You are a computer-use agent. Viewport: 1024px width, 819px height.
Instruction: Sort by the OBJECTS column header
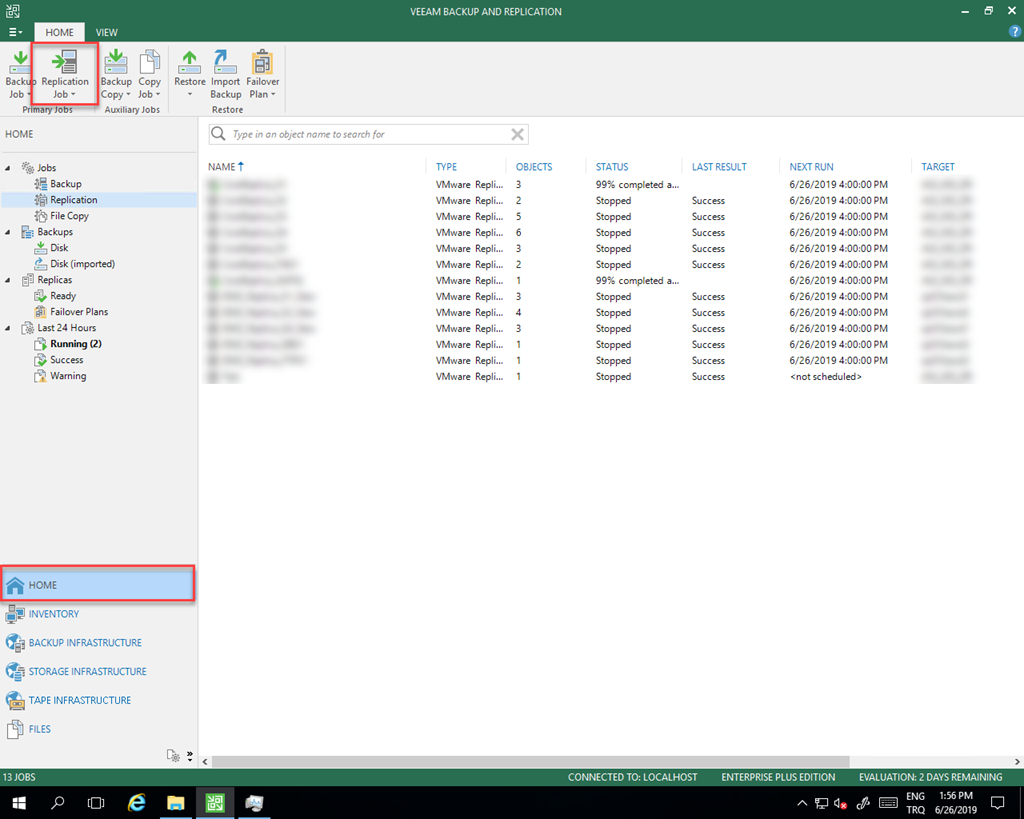tap(534, 167)
